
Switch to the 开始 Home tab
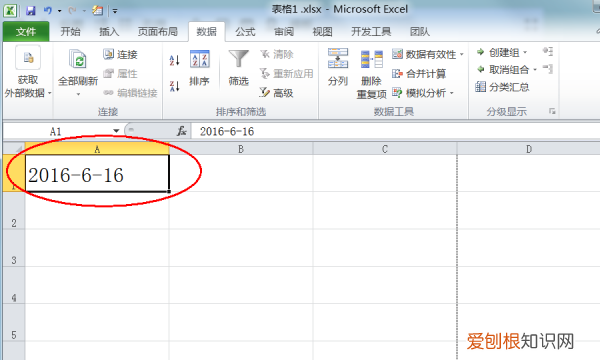(x=70, y=31)
